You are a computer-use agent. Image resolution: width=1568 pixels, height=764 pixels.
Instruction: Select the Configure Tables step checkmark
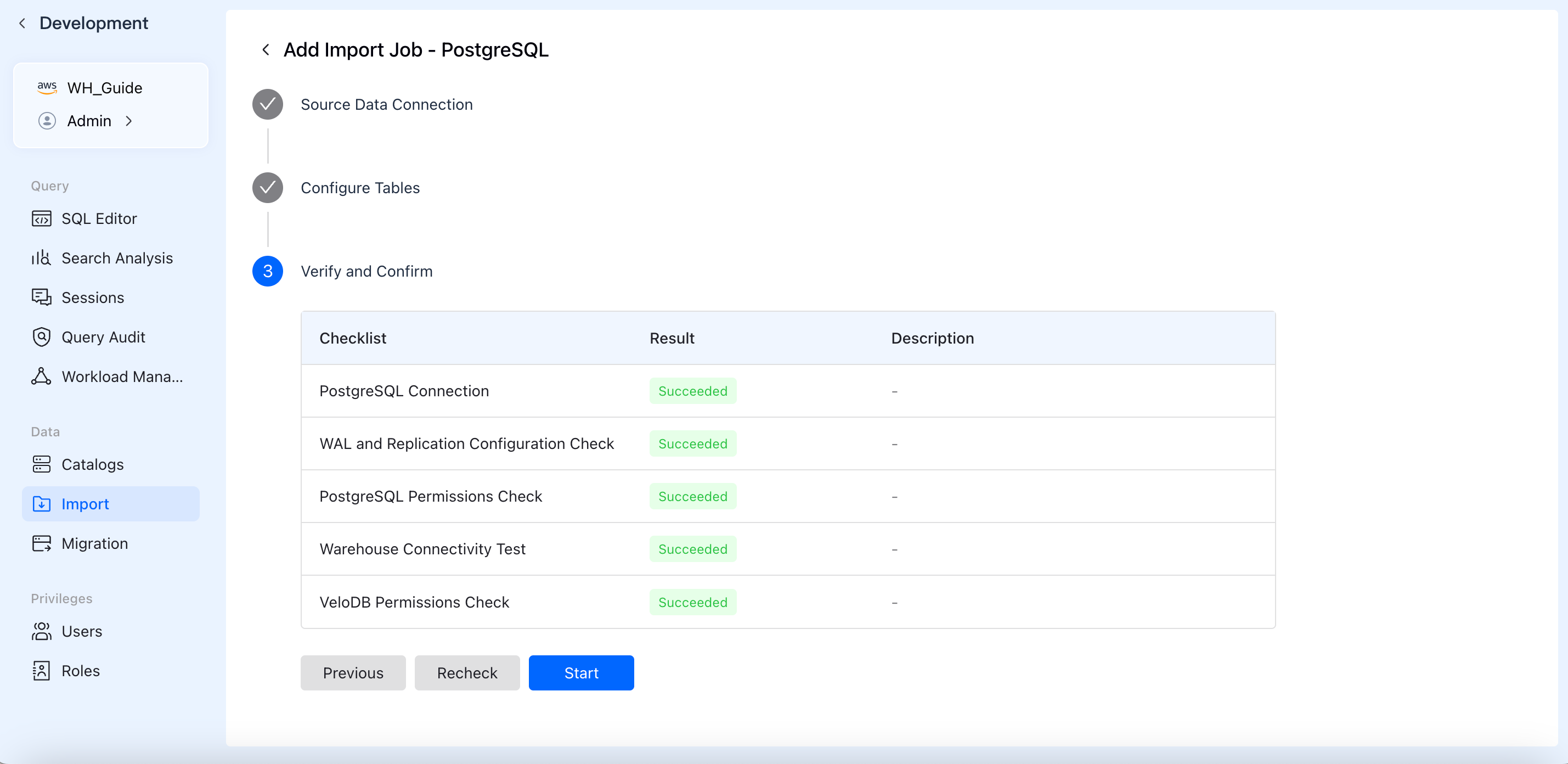point(268,188)
